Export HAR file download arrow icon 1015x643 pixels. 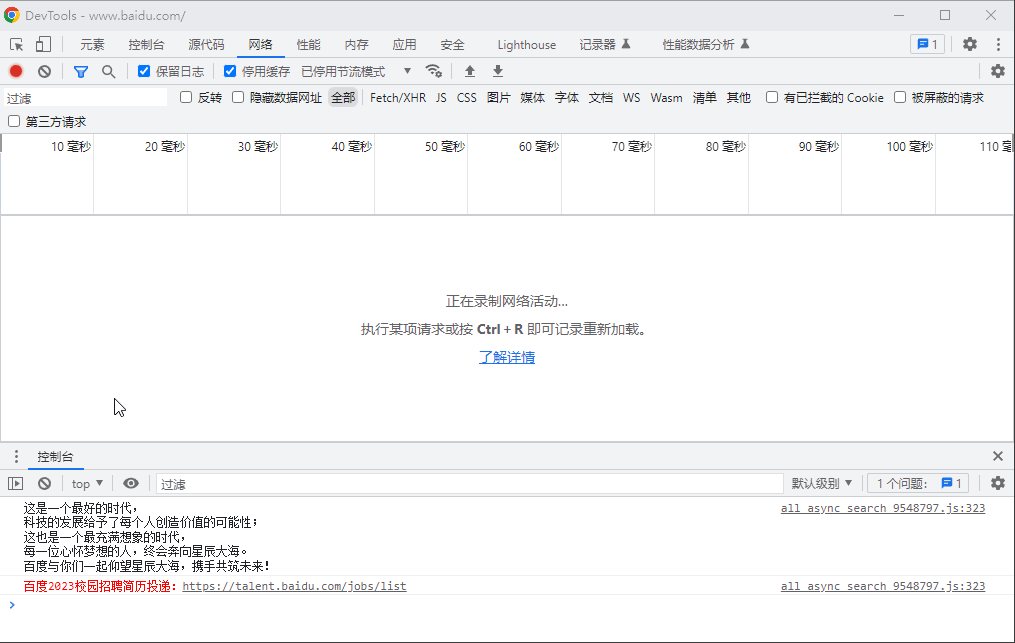tap(498, 71)
